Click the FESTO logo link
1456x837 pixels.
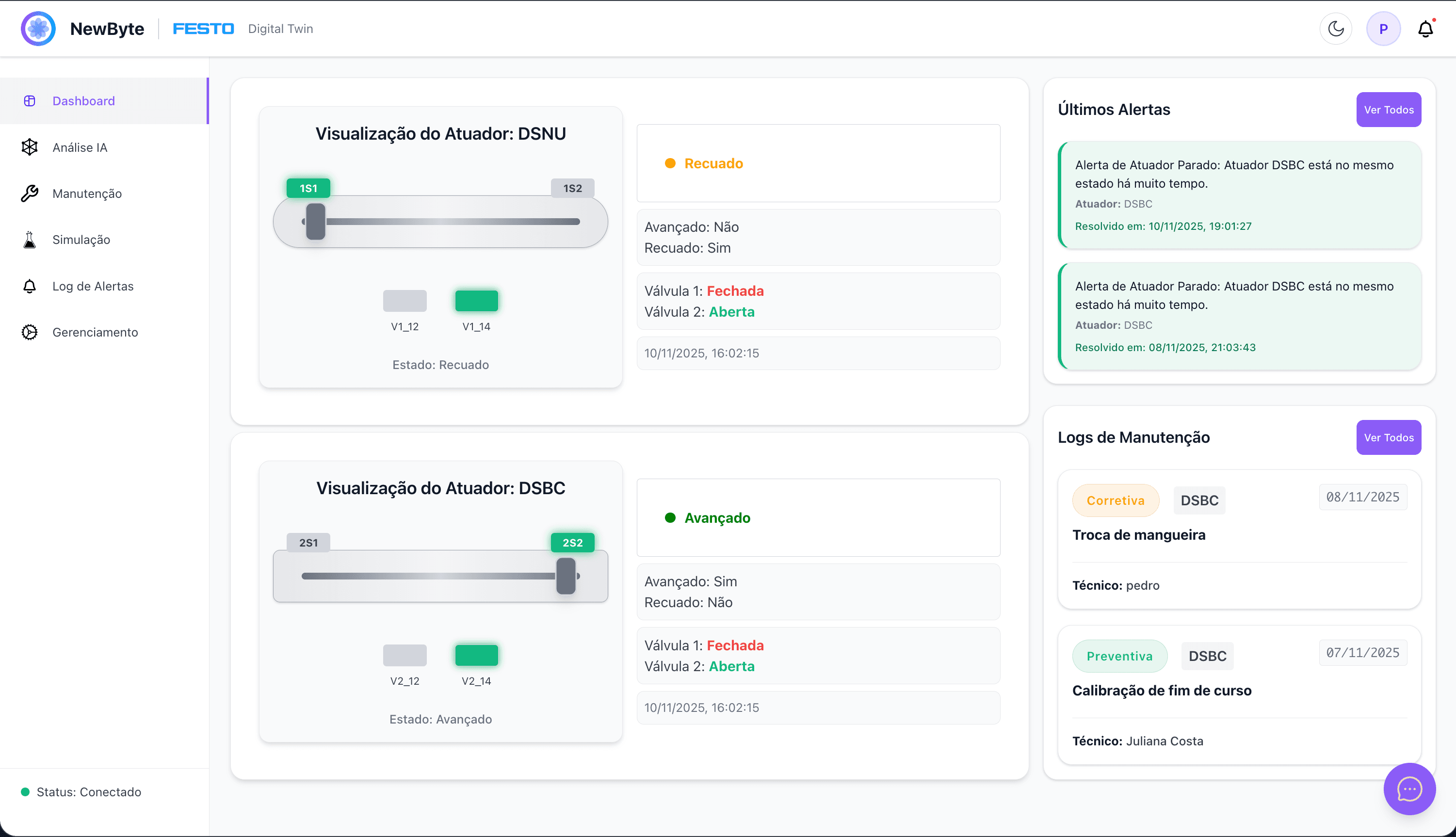point(204,29)
